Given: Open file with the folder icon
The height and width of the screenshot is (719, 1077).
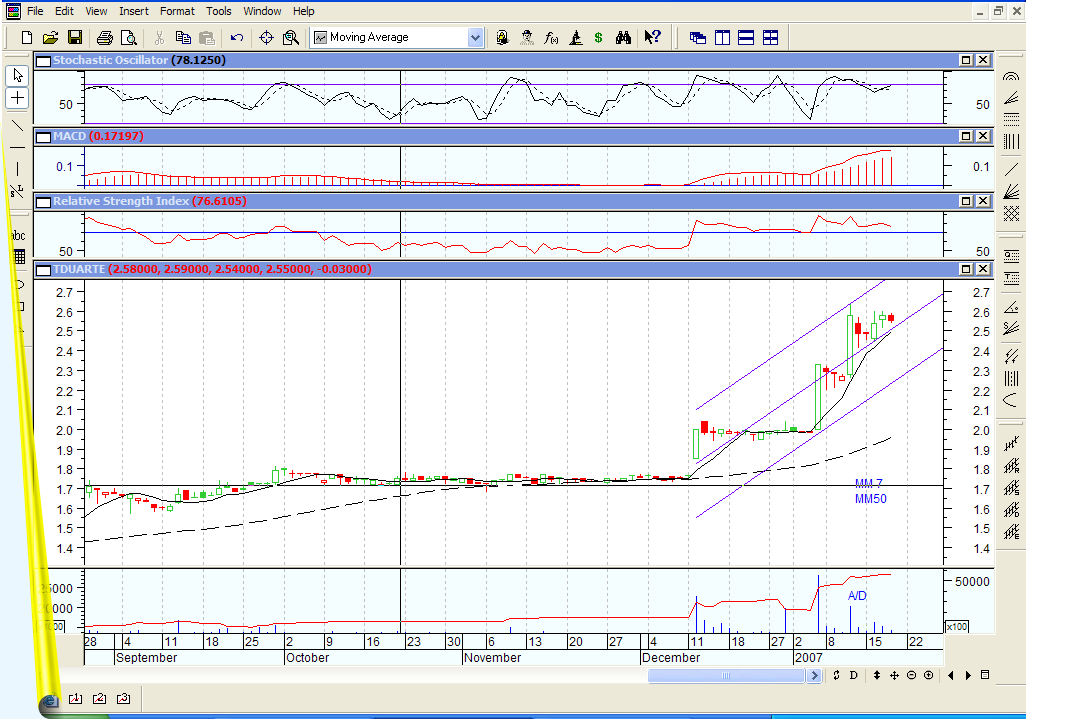Looking at the screenshot, I should (x=50, y=38).
